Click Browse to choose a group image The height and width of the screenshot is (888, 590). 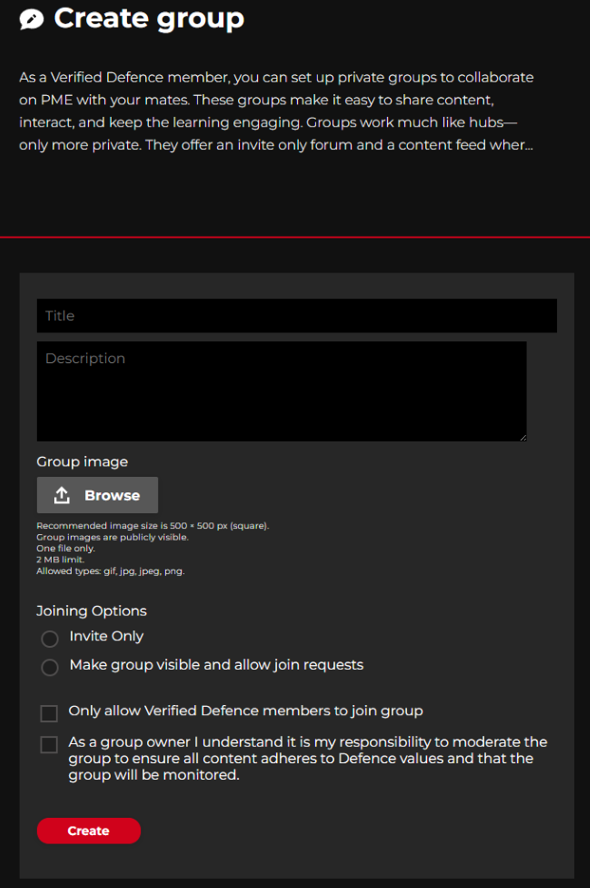pos(97,494)
